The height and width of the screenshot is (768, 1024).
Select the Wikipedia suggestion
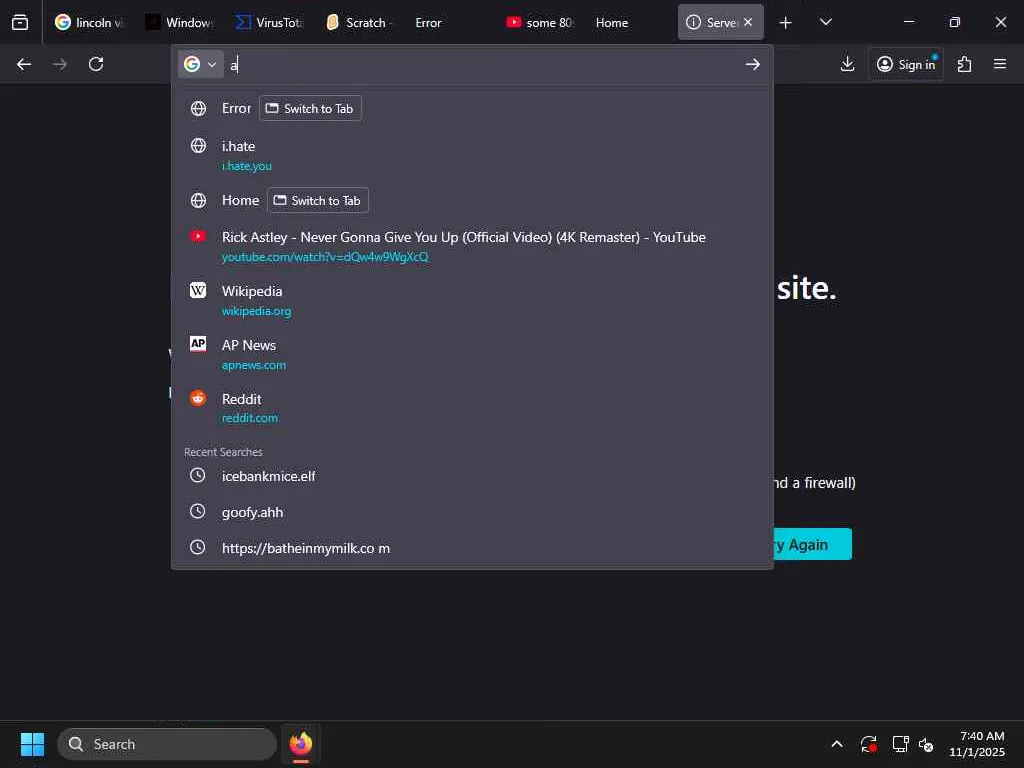click(x=472, y=300)
